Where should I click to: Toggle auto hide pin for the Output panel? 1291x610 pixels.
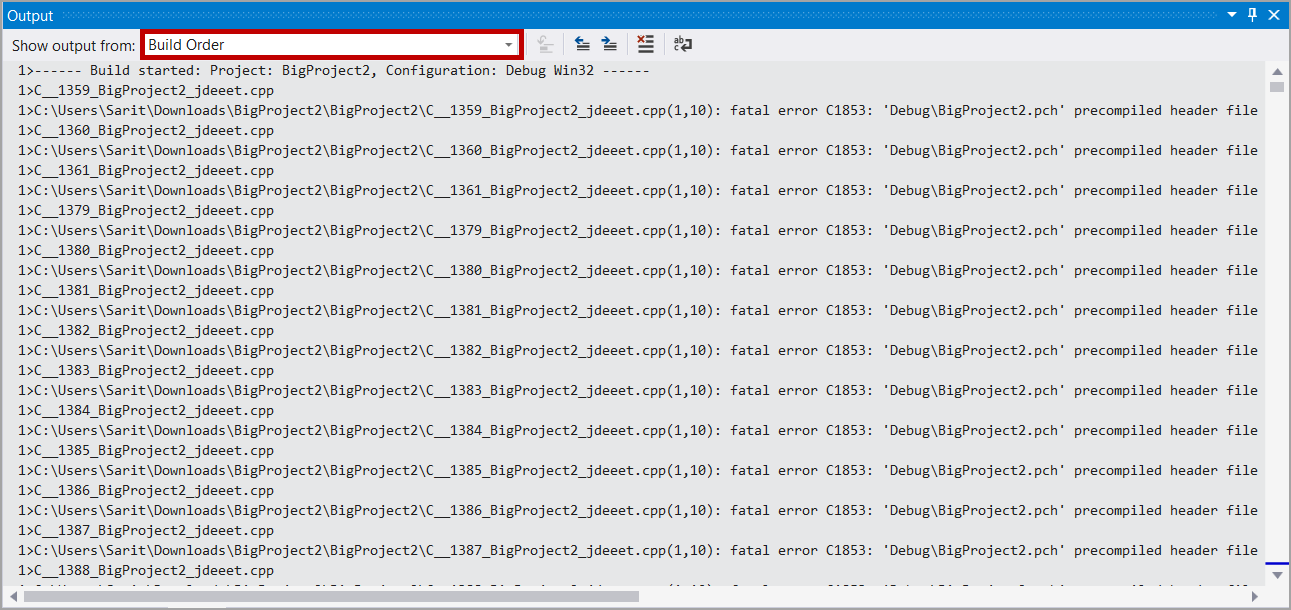pyautogui.click(x=1253, y=15)
